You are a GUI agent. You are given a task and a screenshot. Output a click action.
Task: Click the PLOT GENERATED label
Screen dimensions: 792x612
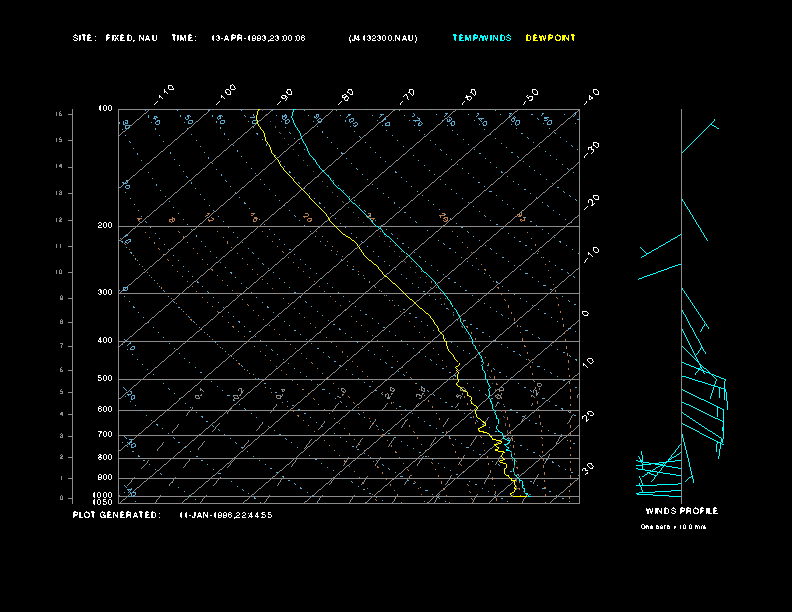(115, 515)
